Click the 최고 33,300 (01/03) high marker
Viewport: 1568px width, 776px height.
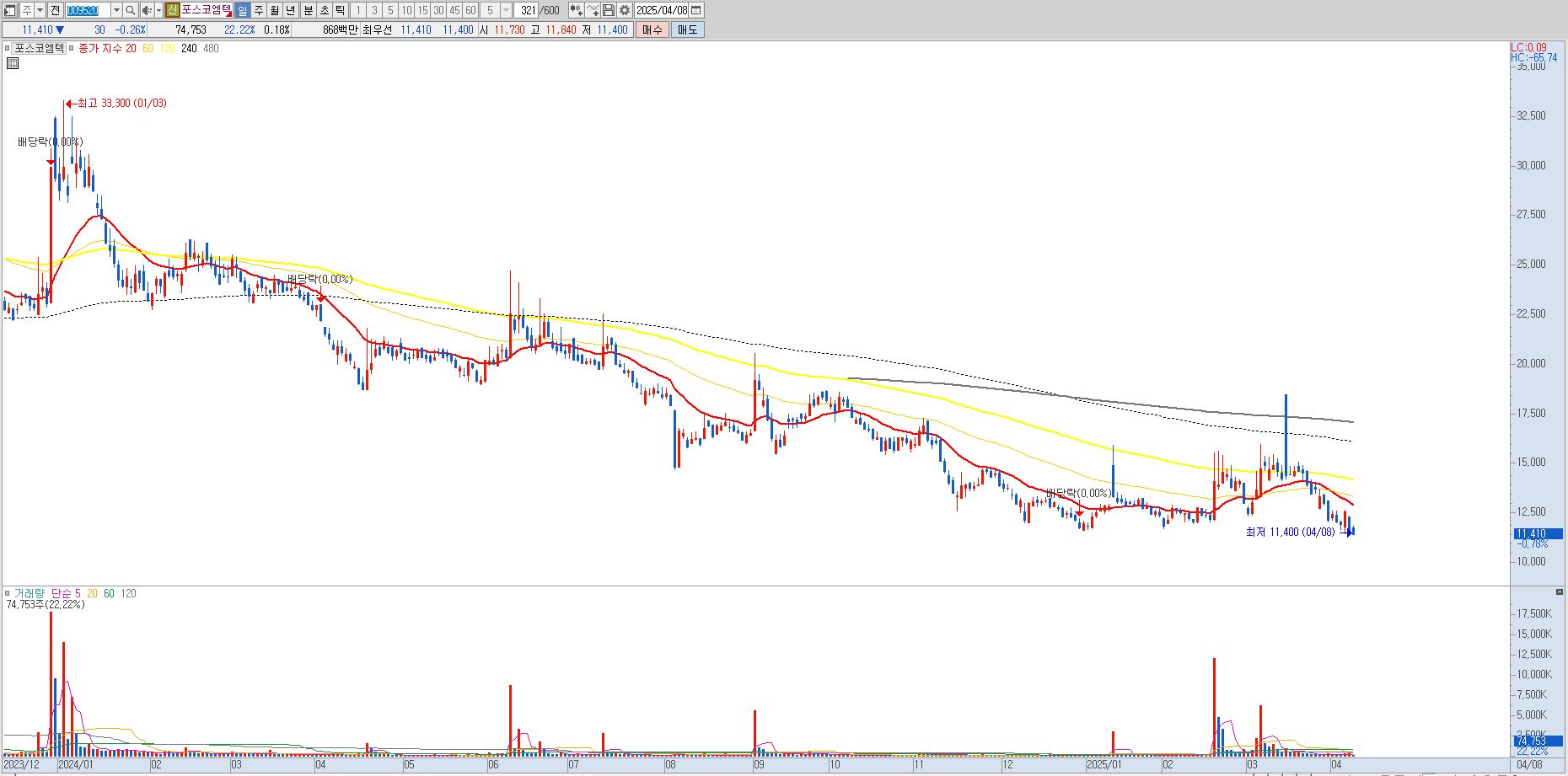116,103
